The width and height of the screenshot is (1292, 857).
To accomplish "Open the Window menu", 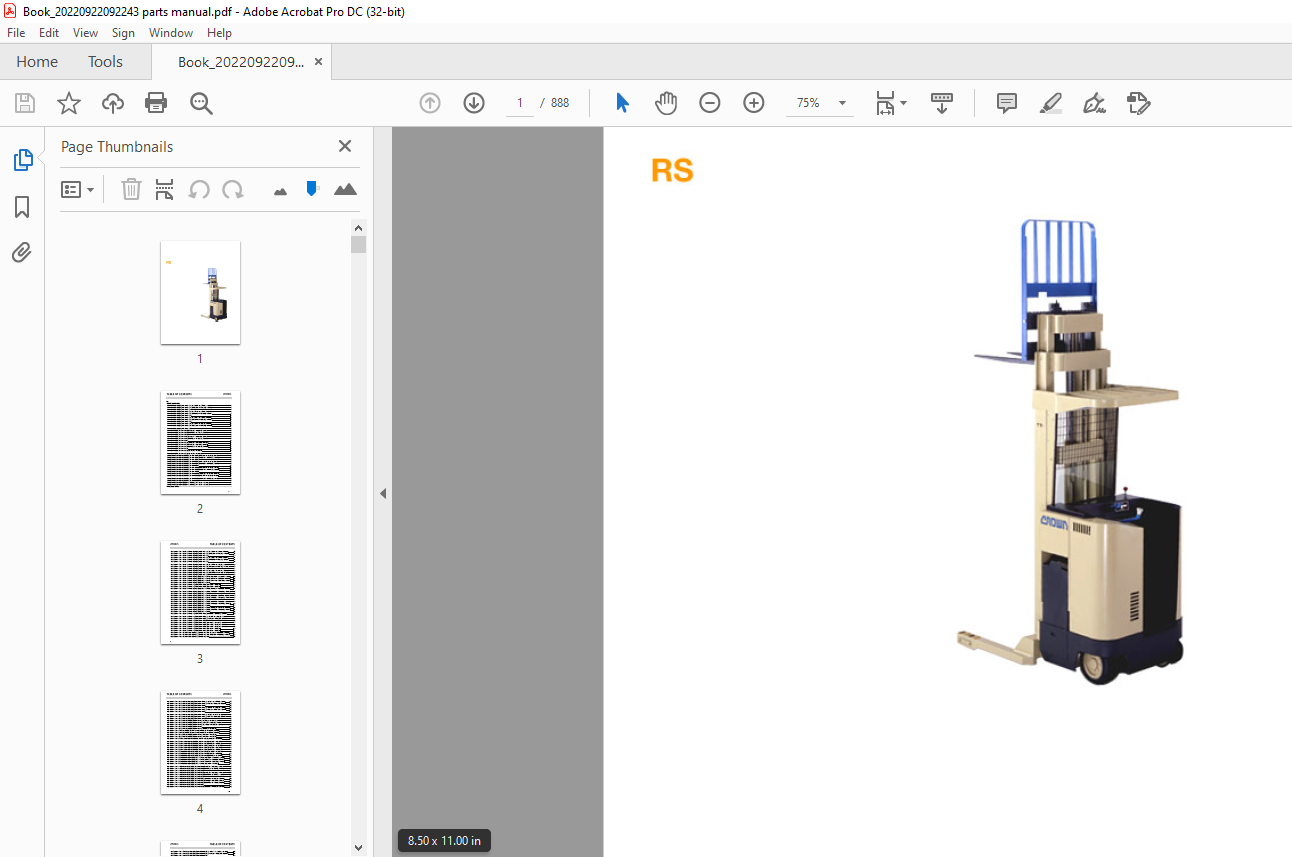I will (x=171, y=33).
